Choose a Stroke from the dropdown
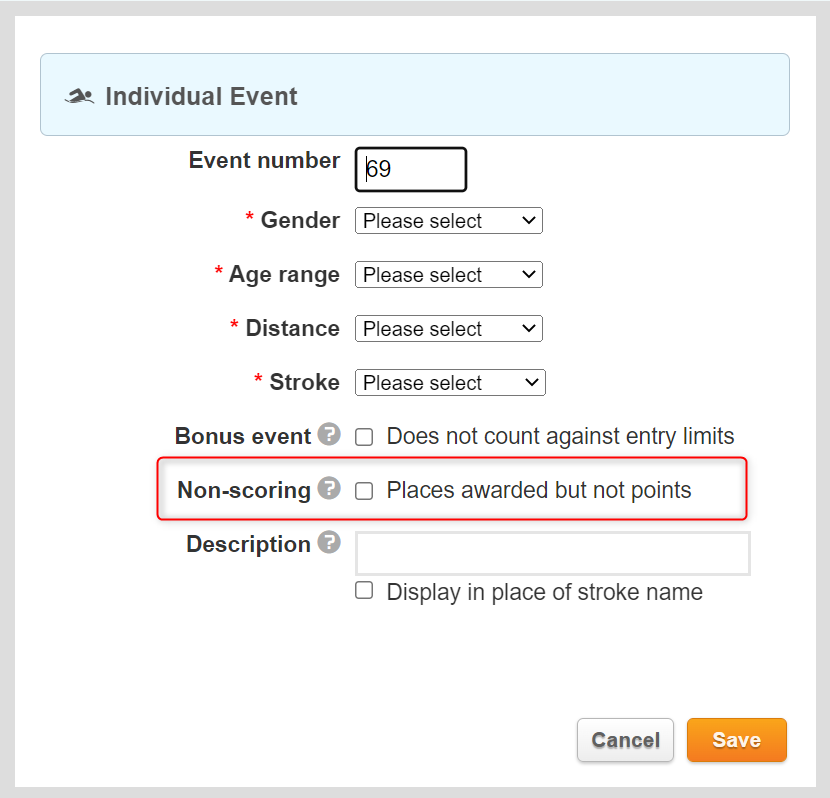 448,383
